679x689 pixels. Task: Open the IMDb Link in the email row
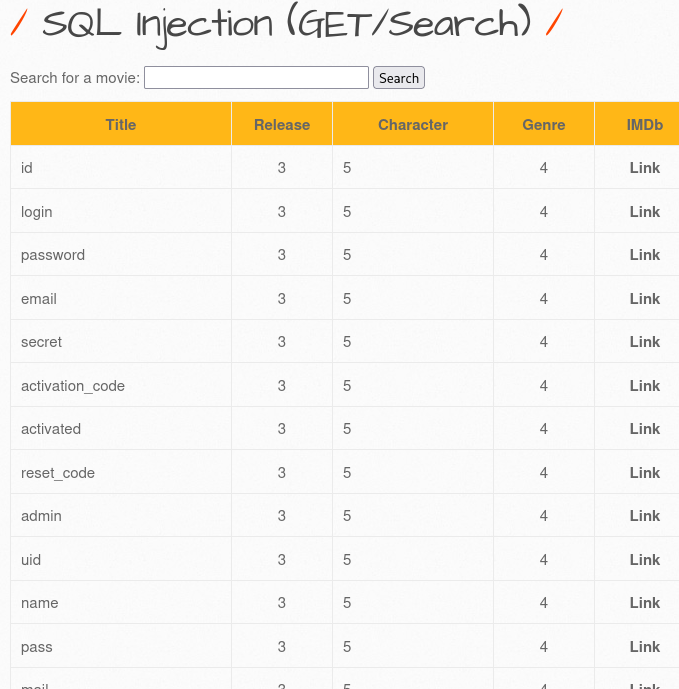click(x=644, y=299)
